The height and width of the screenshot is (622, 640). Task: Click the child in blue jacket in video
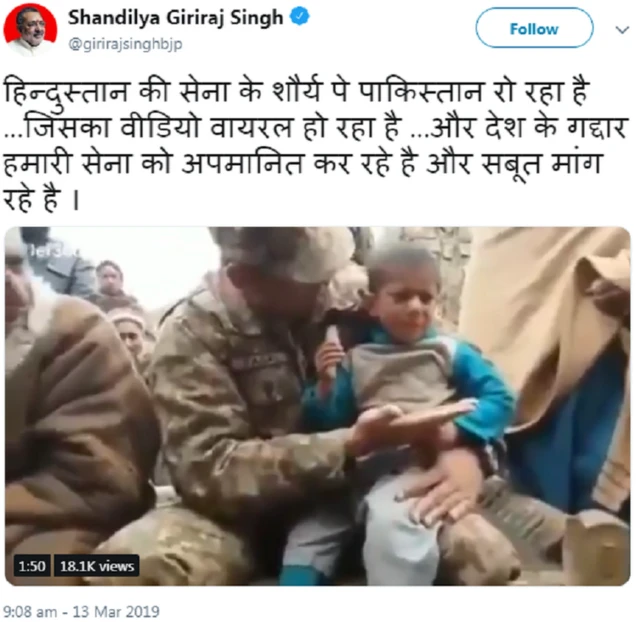point(408,388)
